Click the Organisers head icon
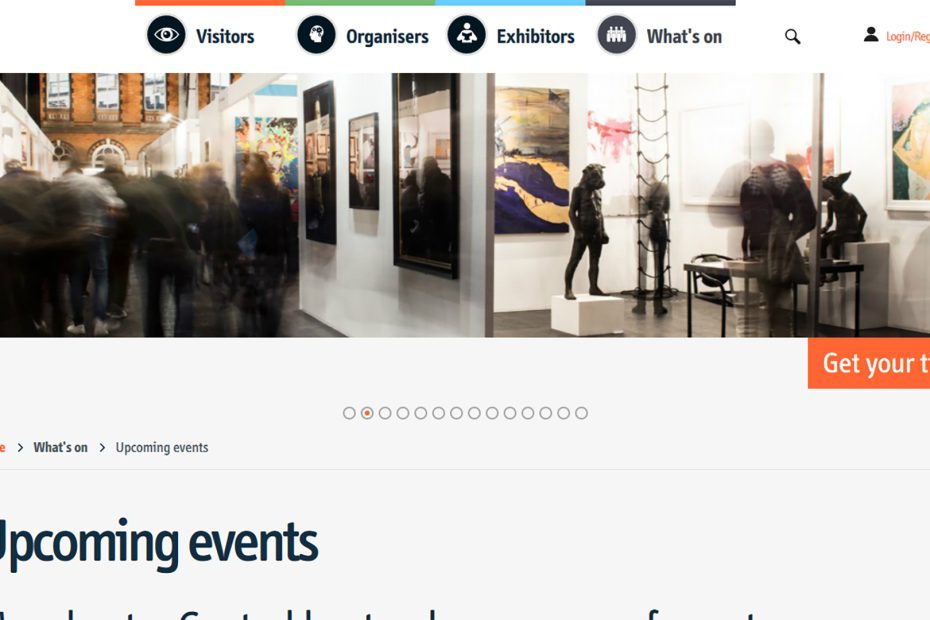 coord(316,35)
